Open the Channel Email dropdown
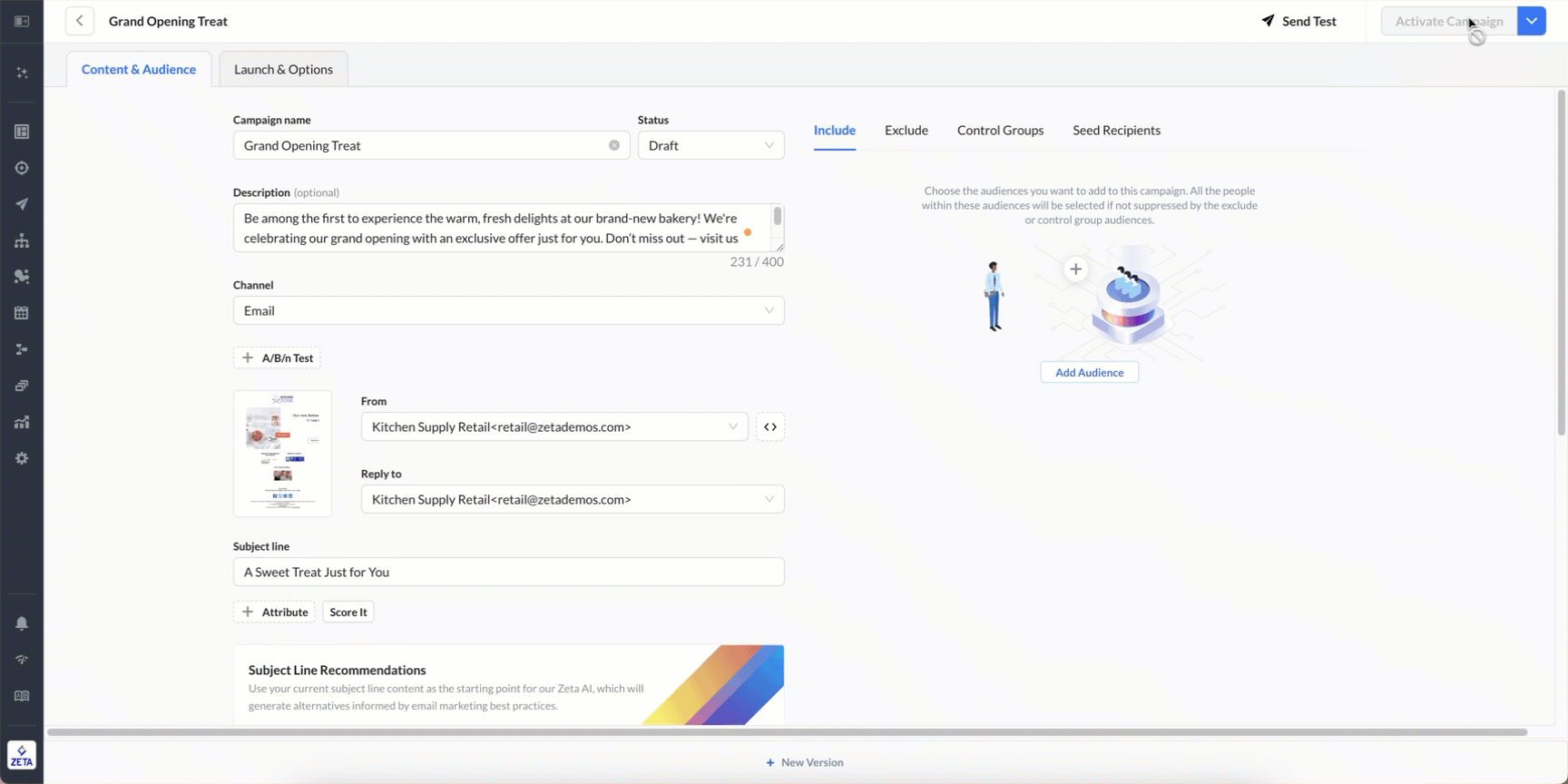Viewport: 1568px width, 784px height. tap(508, 310)
